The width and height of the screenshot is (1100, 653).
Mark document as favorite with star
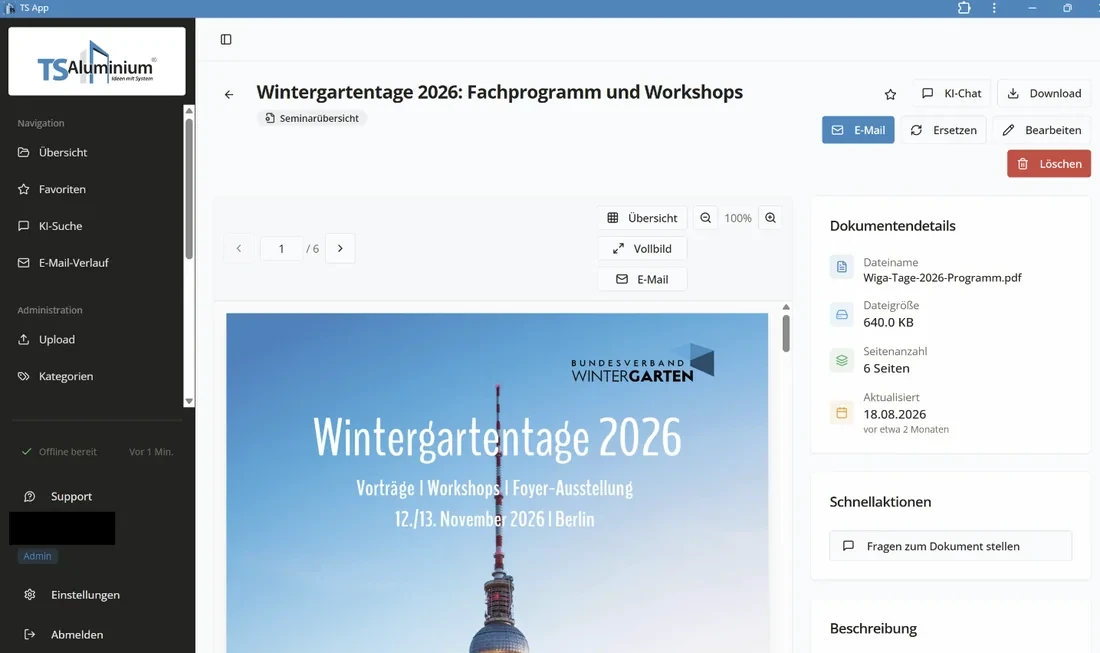tap(890, 94)
